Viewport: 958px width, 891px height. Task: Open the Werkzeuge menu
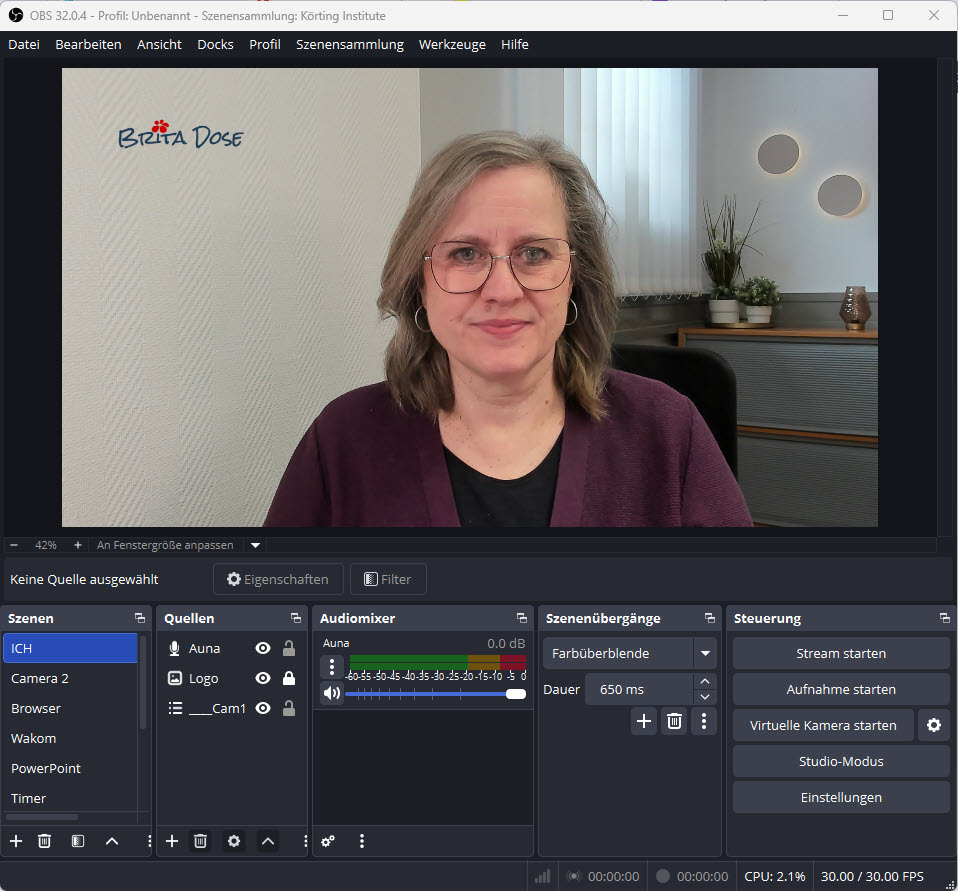(452, 44)
